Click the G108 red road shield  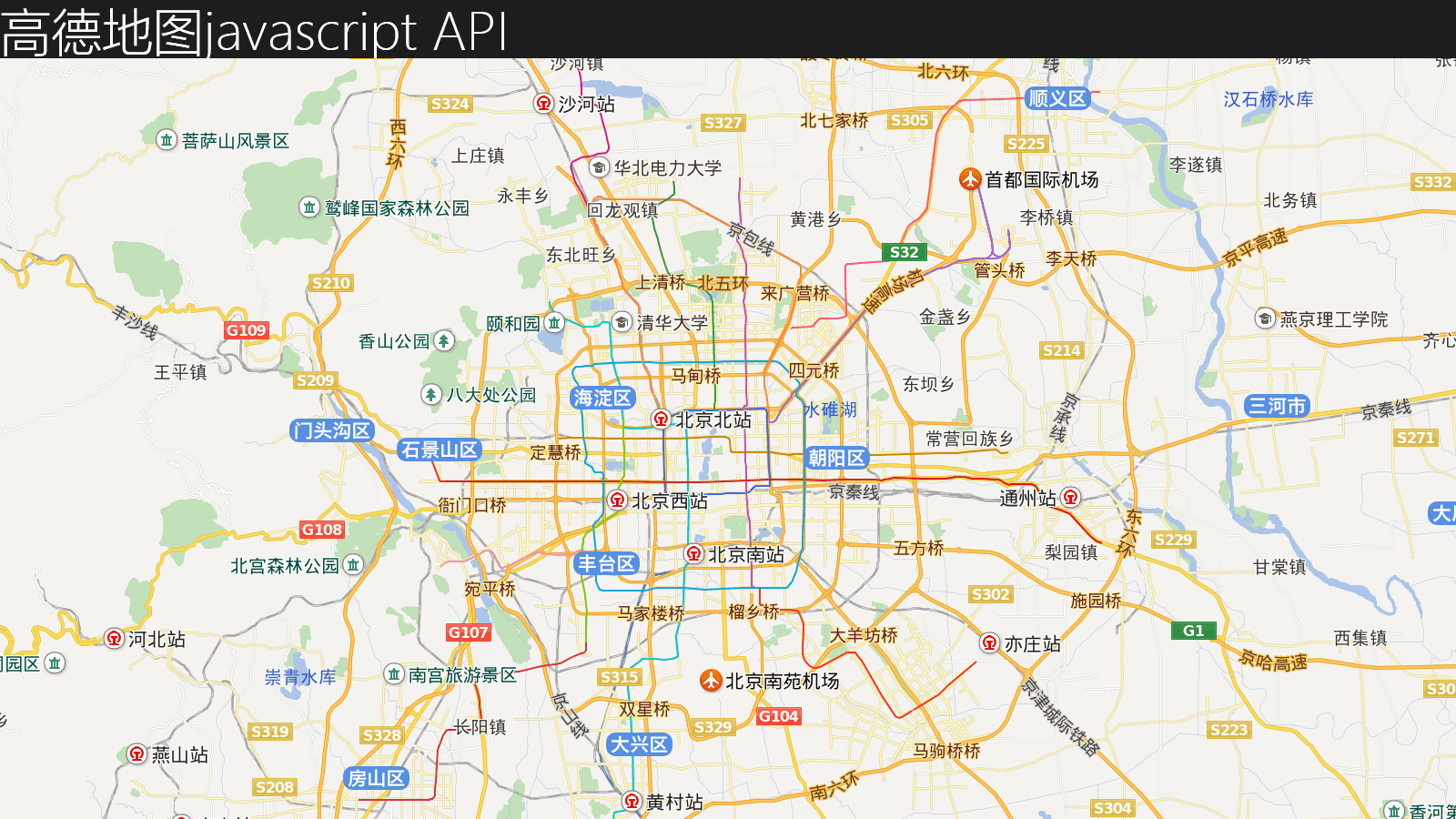coord(322,530)
